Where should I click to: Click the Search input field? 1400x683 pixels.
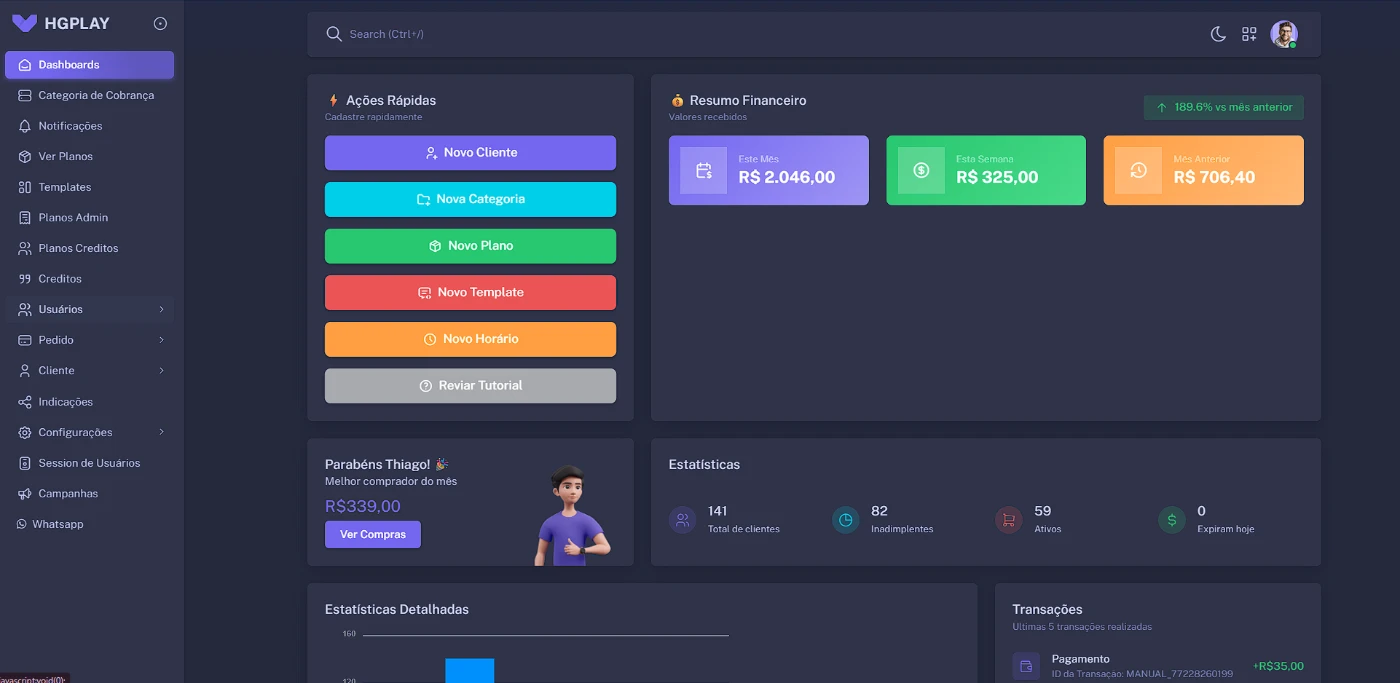tap(700, 34)
